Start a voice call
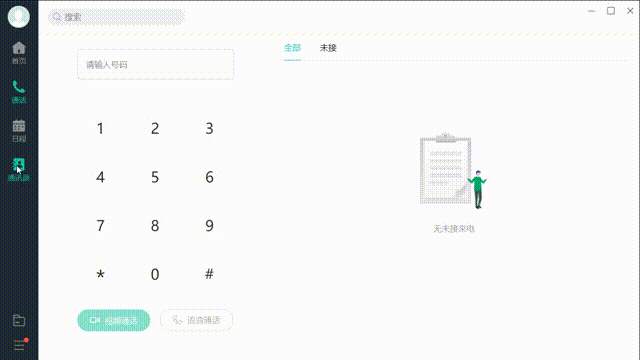The height and width of the screenshot is (360, 640). point(197,320)
